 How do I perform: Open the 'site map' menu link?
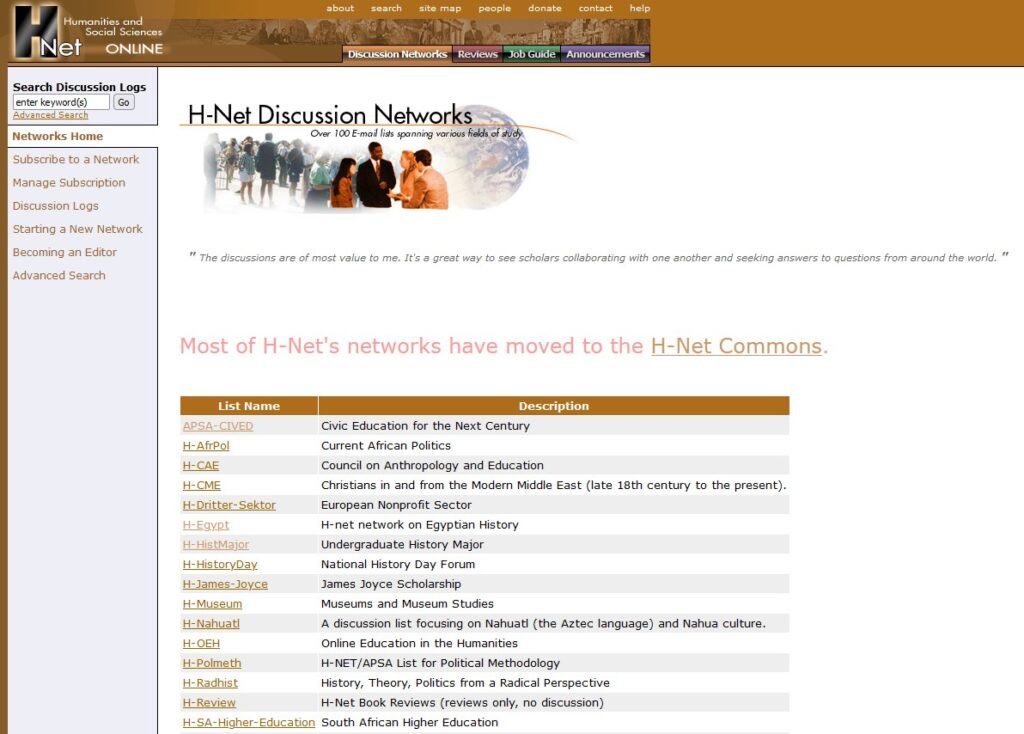440,8
